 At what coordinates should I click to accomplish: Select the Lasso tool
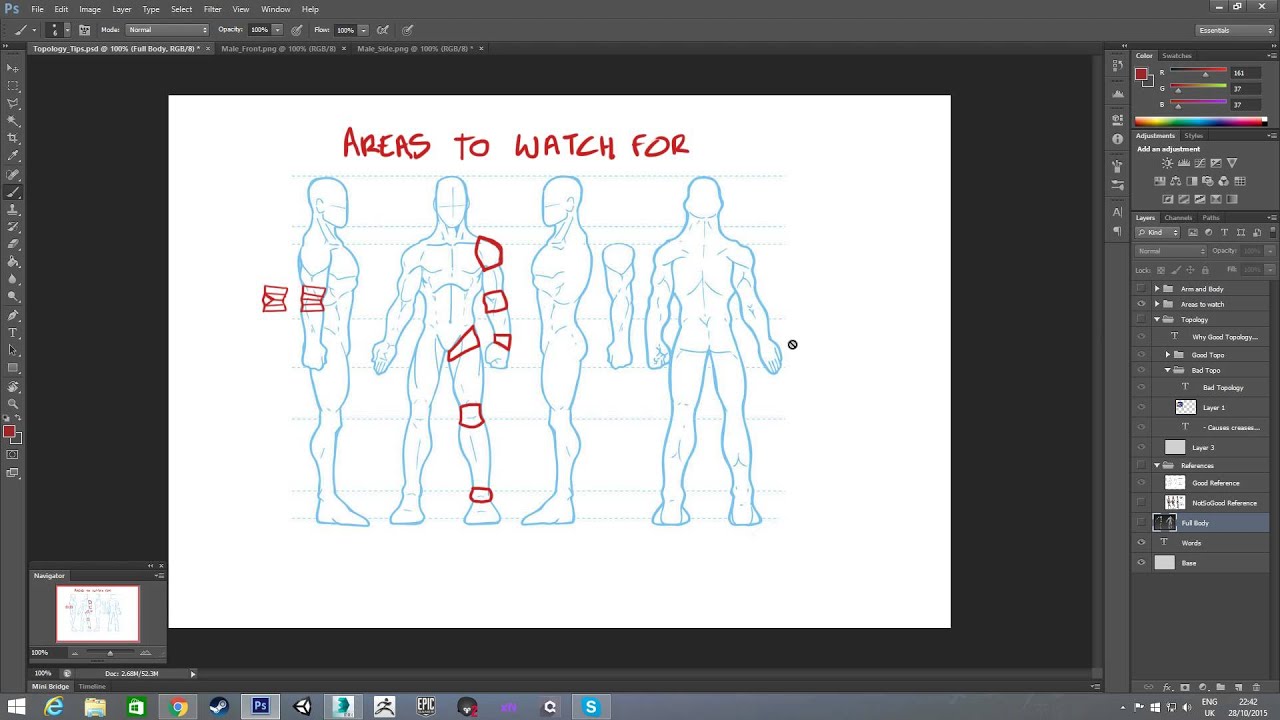[x=13, y=103]
